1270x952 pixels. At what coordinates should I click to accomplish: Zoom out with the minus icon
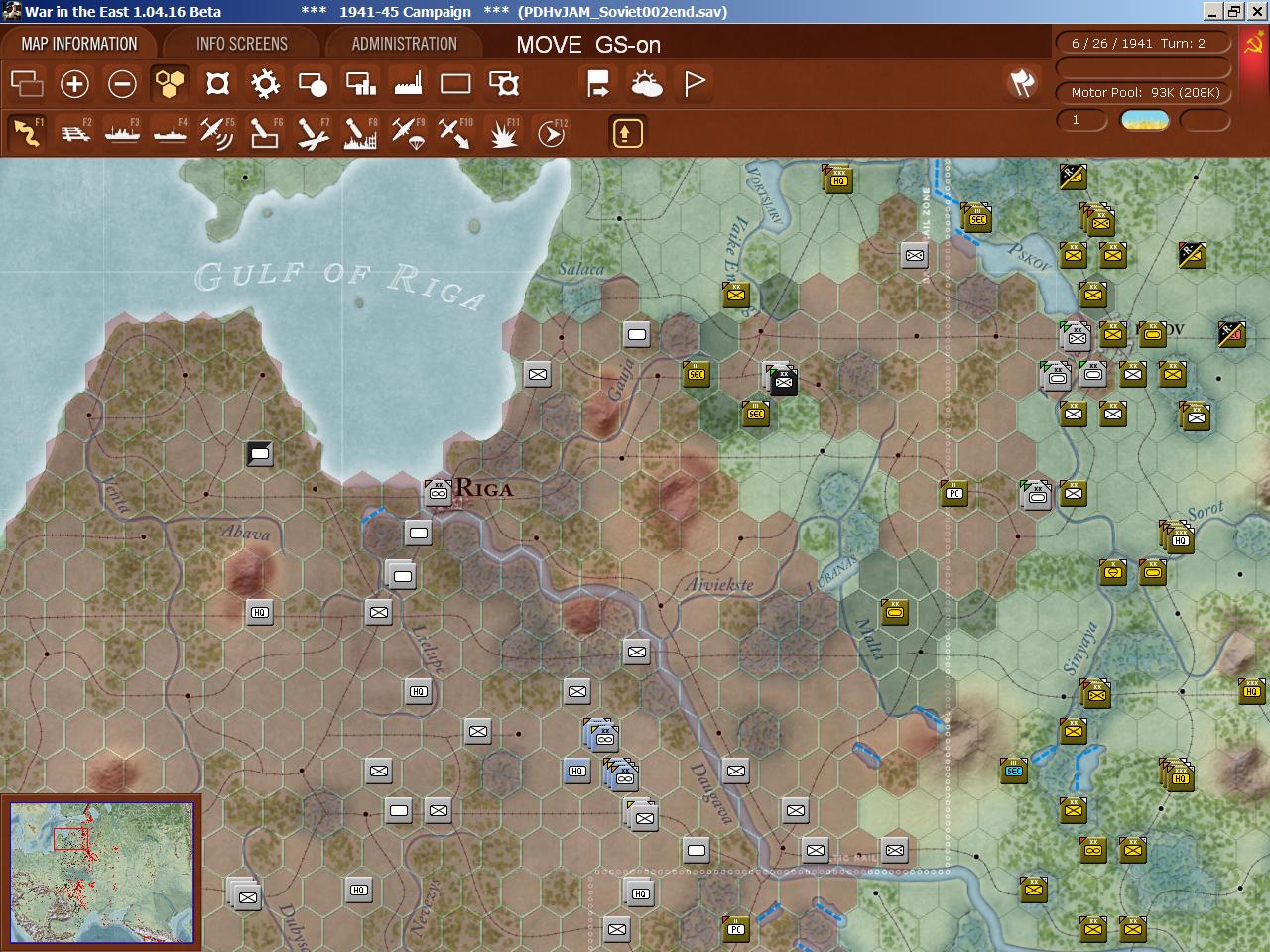coord(122,84)
